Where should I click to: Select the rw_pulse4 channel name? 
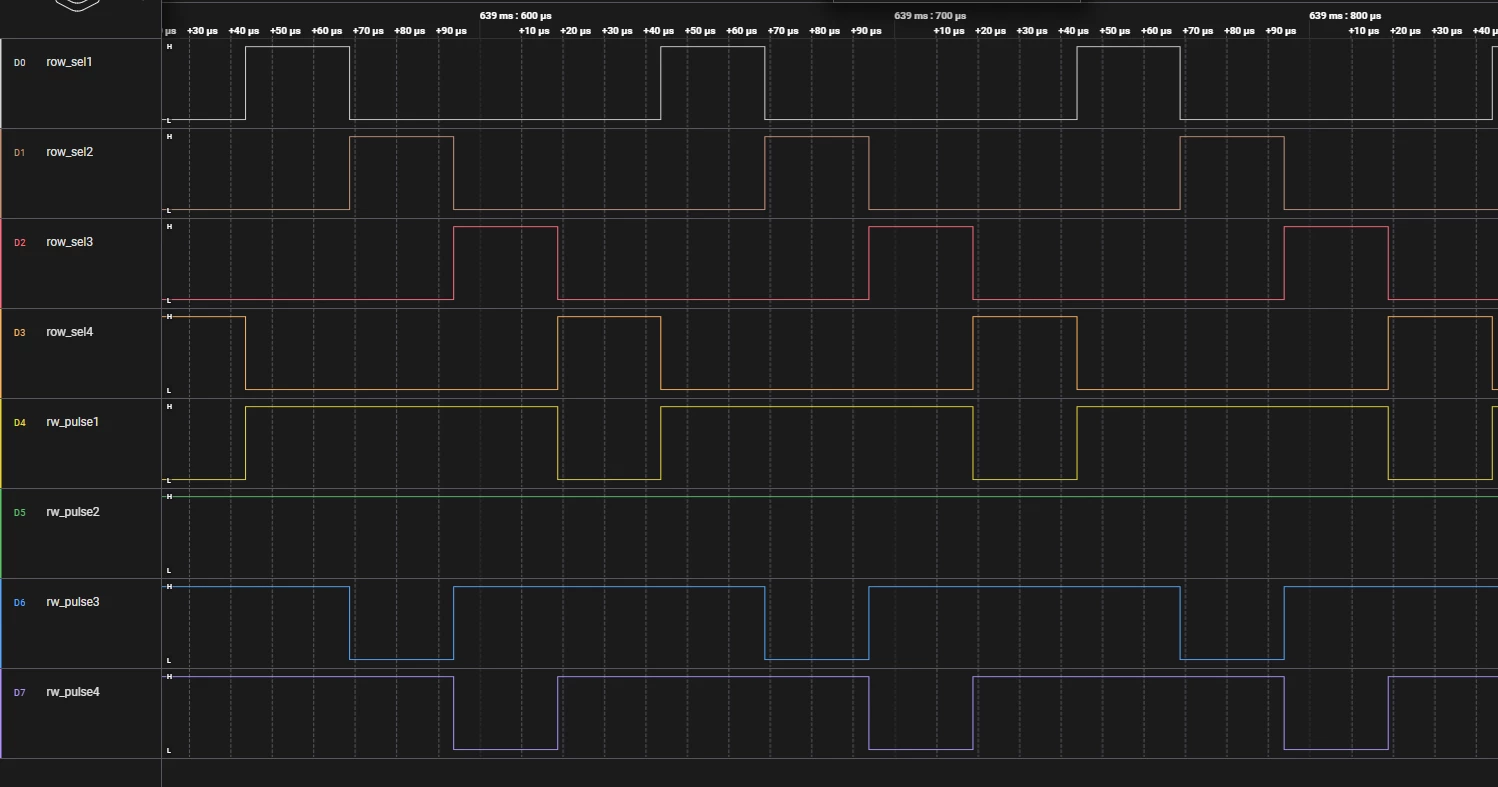click(73, 692)
